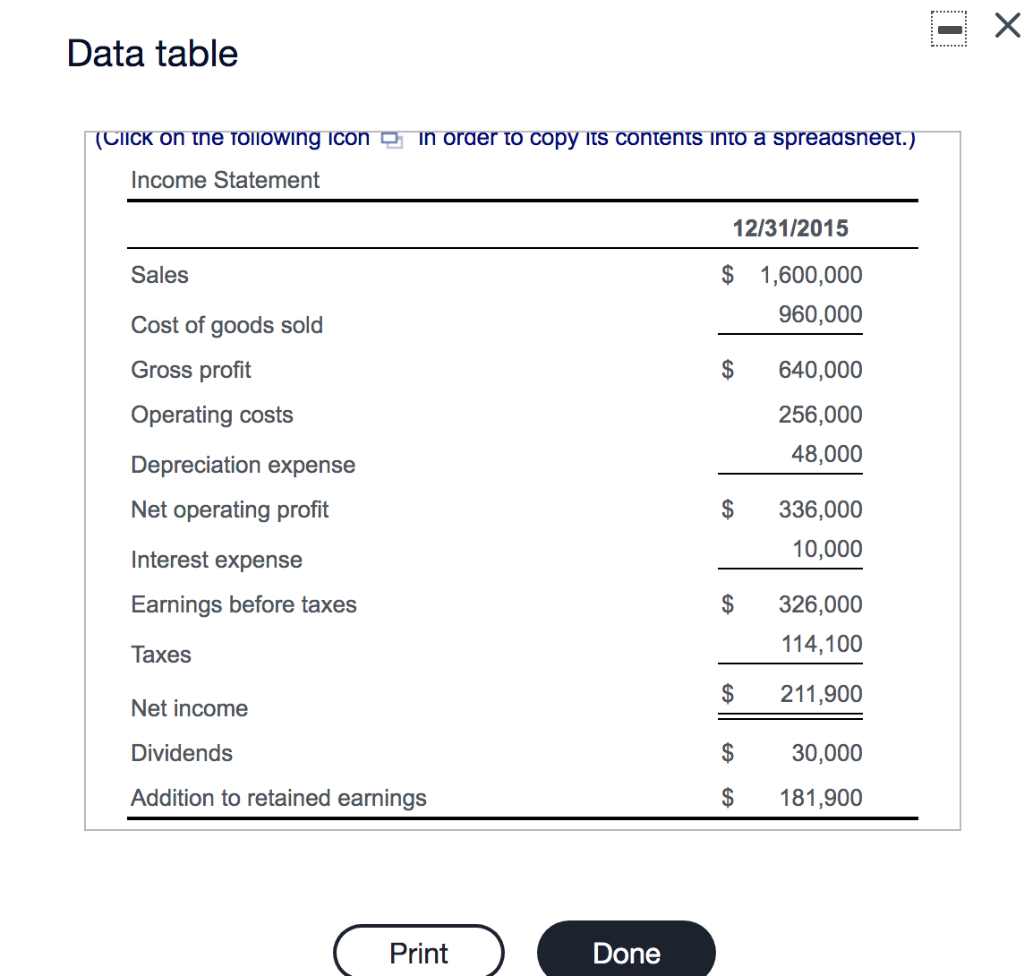Viewport: 1024px width, 976px height.
Task: Select the Gross profit amount 640,000
Action: click(x=820, y=370)
